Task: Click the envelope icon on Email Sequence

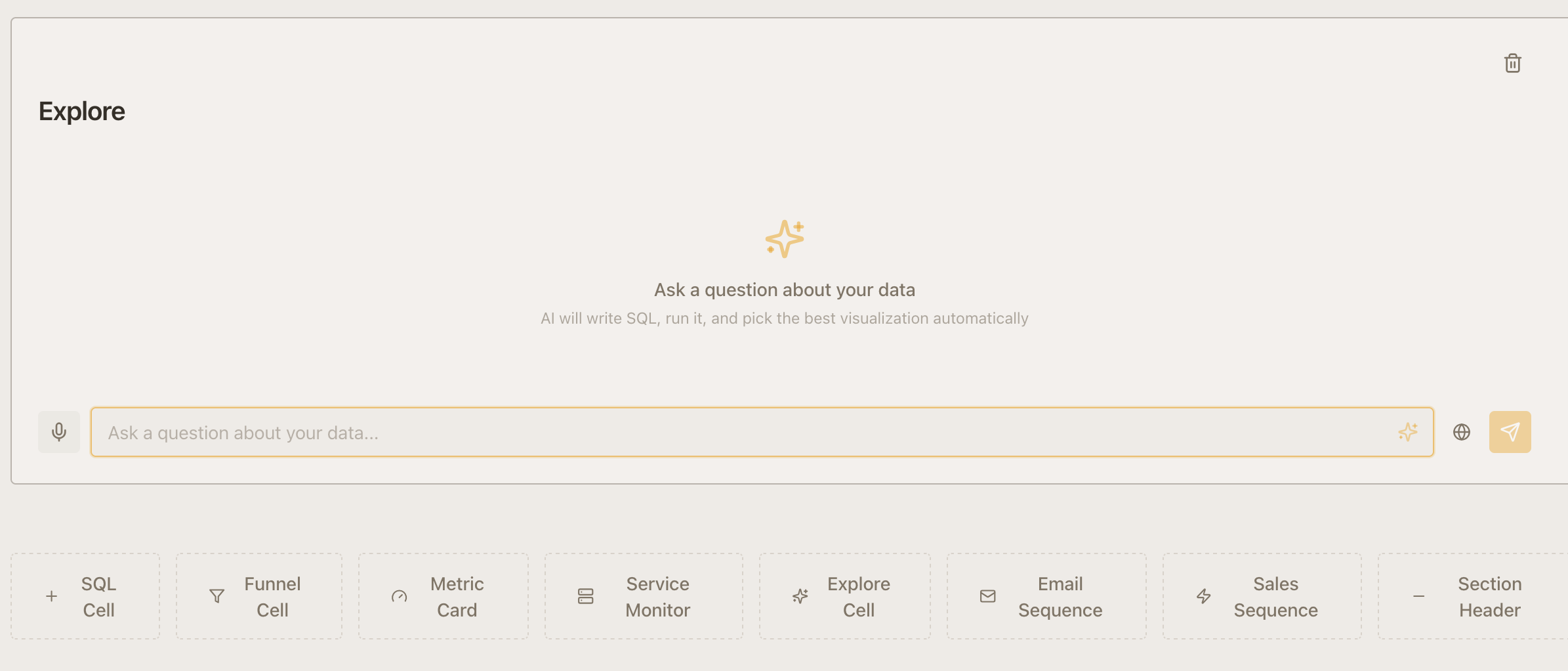Action: point(987,596)
